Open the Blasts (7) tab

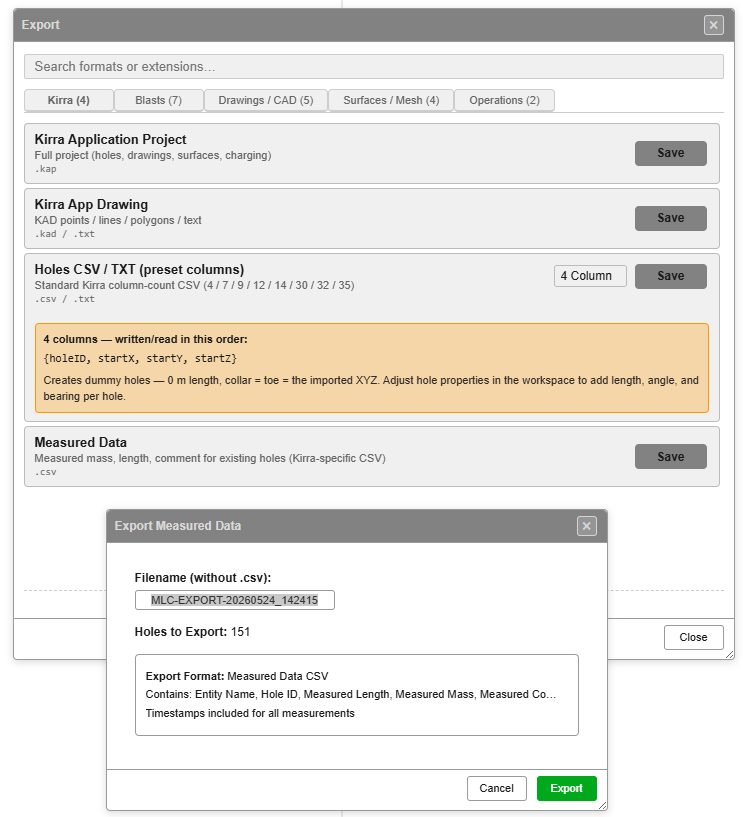tap(158, 100)
